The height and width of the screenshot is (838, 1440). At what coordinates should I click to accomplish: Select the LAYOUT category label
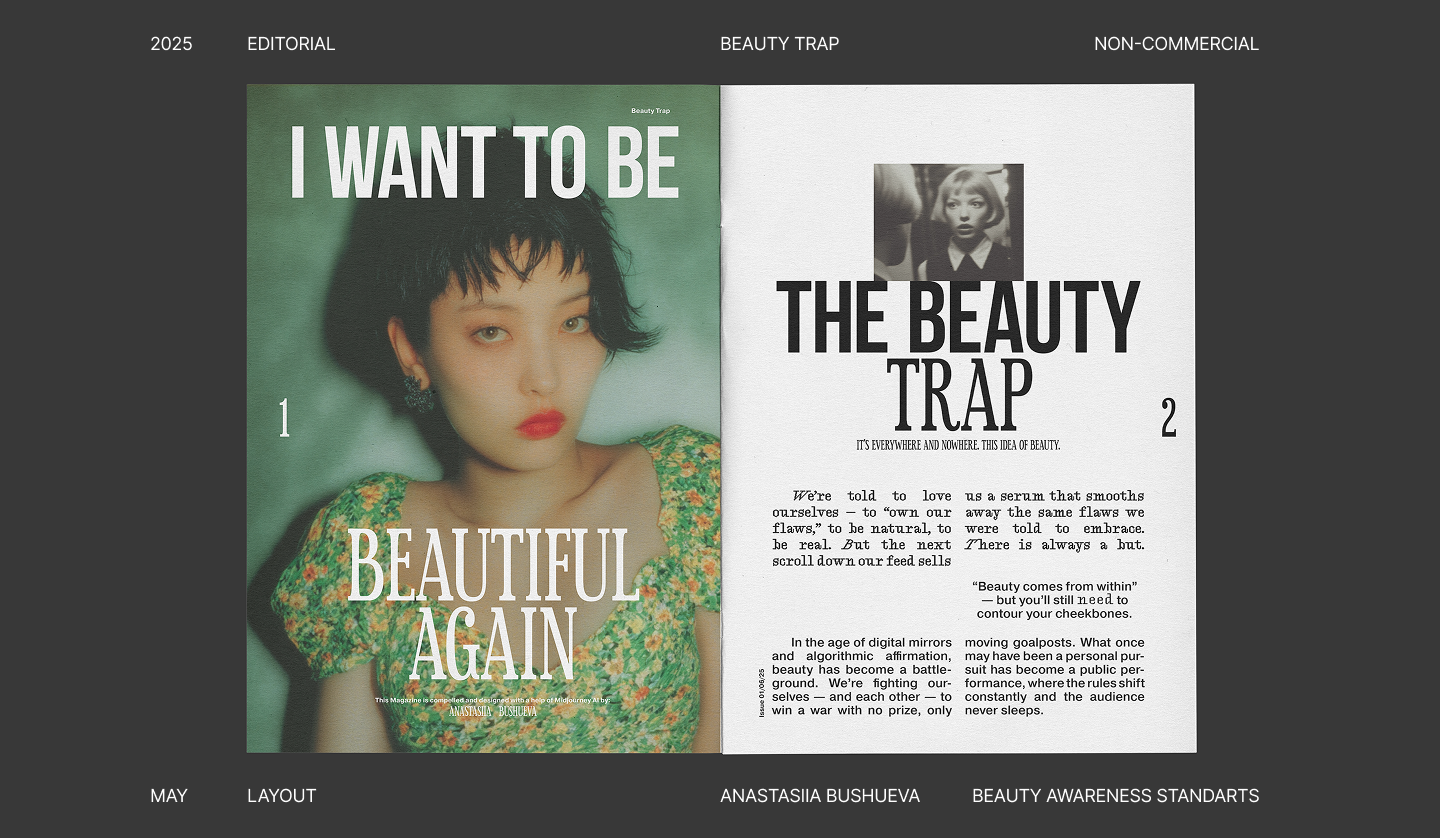281,796
